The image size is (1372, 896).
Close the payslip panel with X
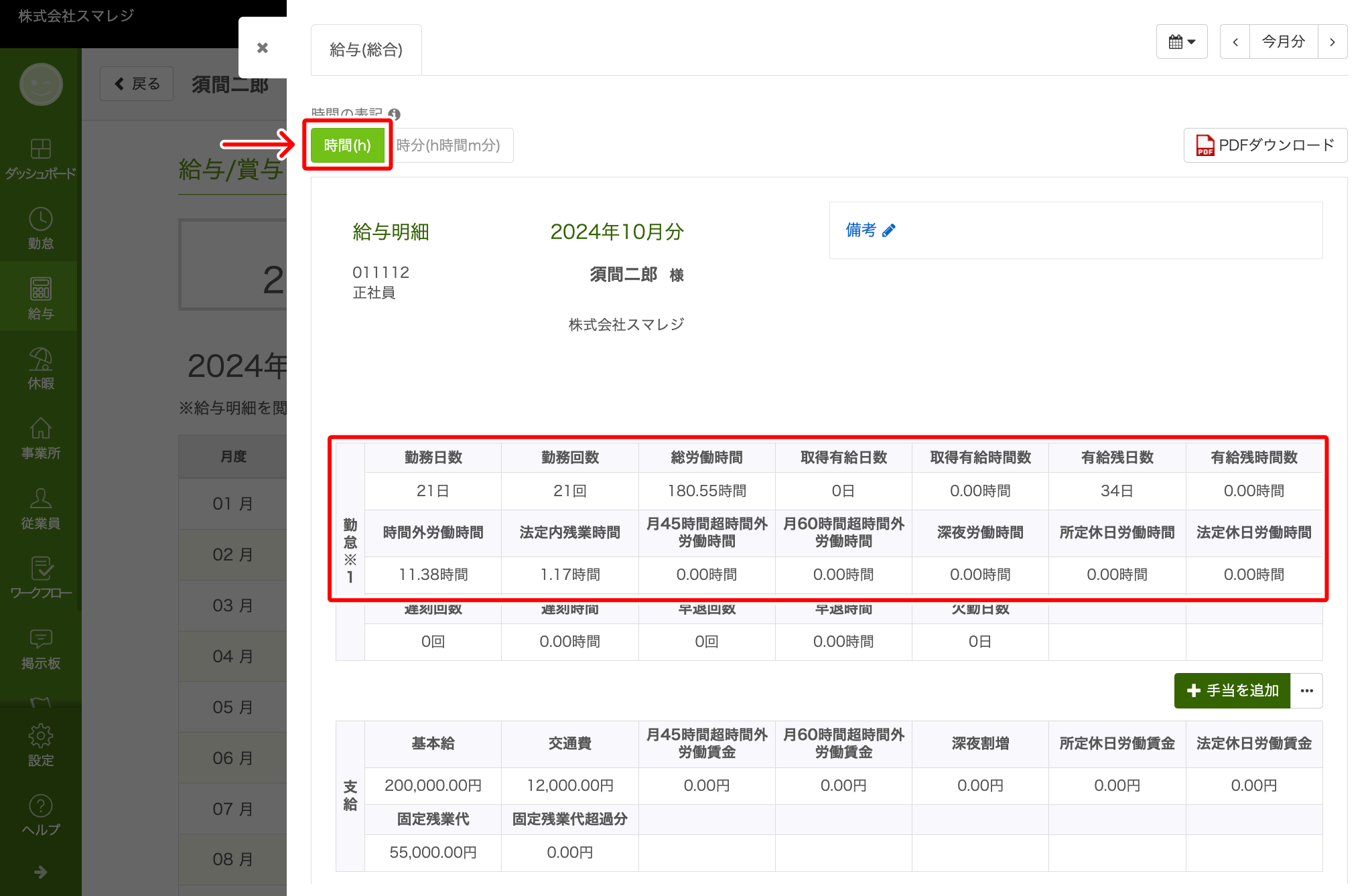263,48
